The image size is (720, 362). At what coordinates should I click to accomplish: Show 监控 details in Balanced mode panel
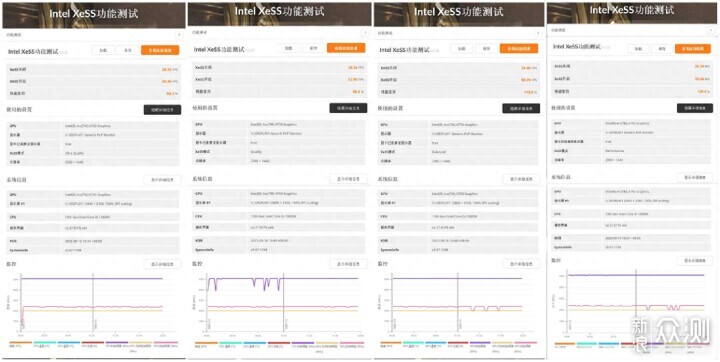(521, 264)
